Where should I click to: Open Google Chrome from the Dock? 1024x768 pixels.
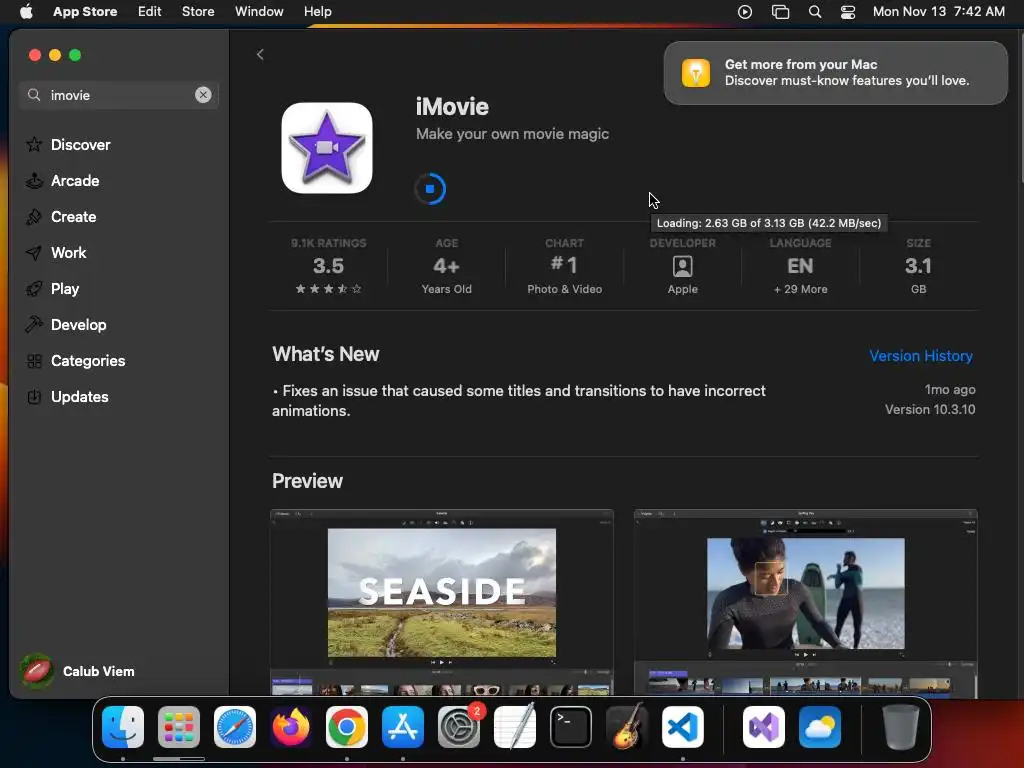point(347,727)
